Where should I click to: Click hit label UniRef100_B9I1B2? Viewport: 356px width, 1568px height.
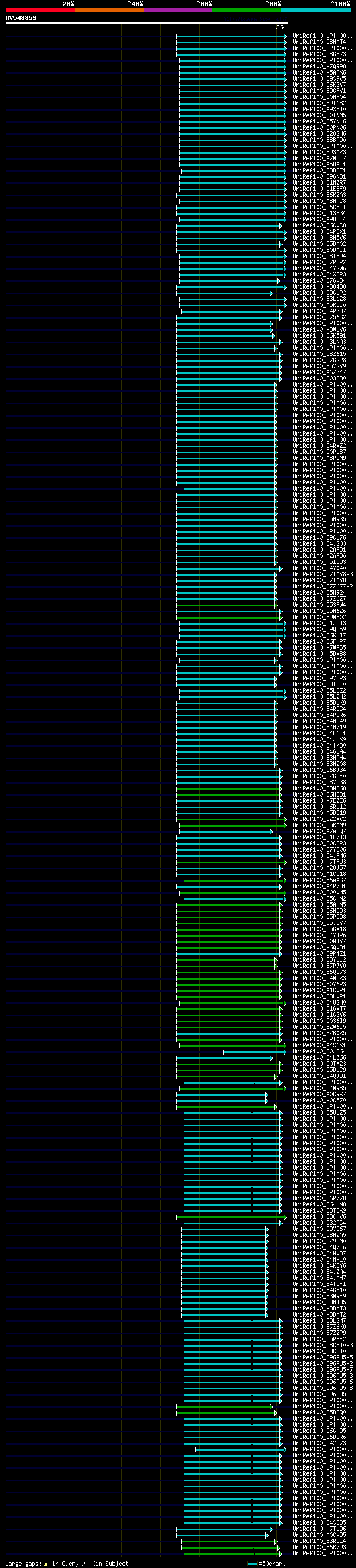319,103
